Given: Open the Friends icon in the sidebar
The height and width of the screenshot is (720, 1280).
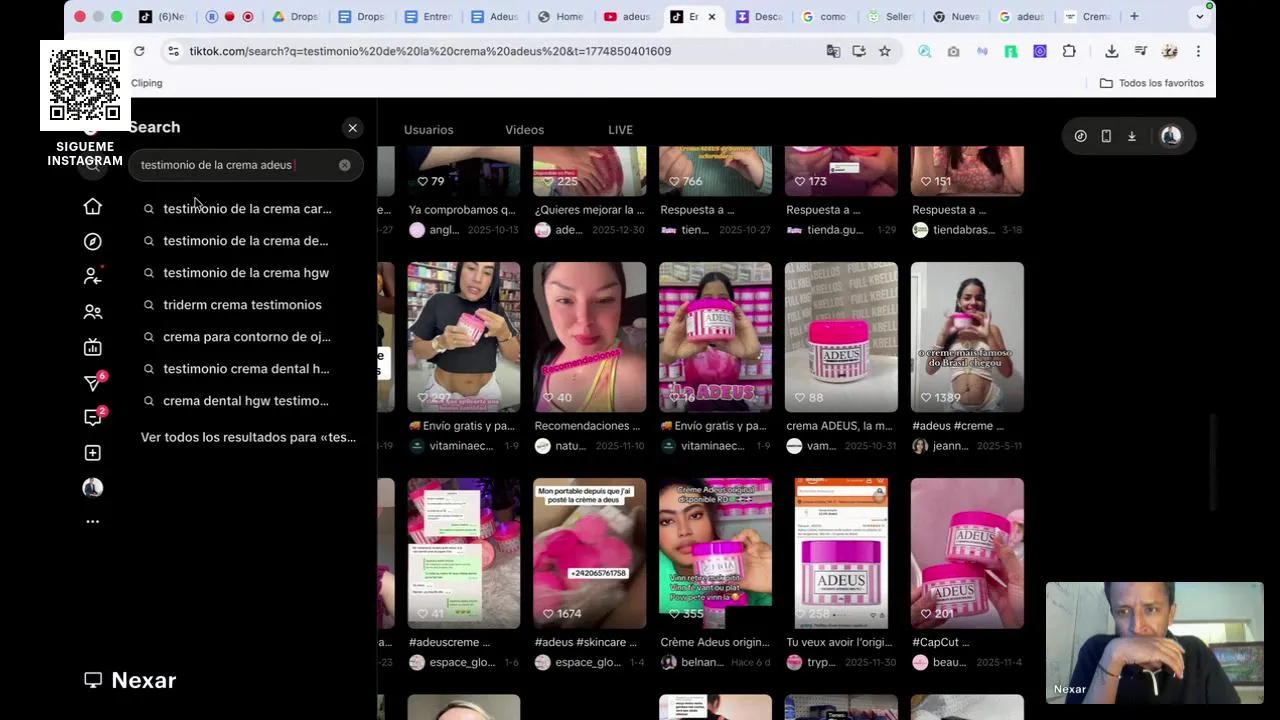Looking at the screenshot, I should [92, 312].
